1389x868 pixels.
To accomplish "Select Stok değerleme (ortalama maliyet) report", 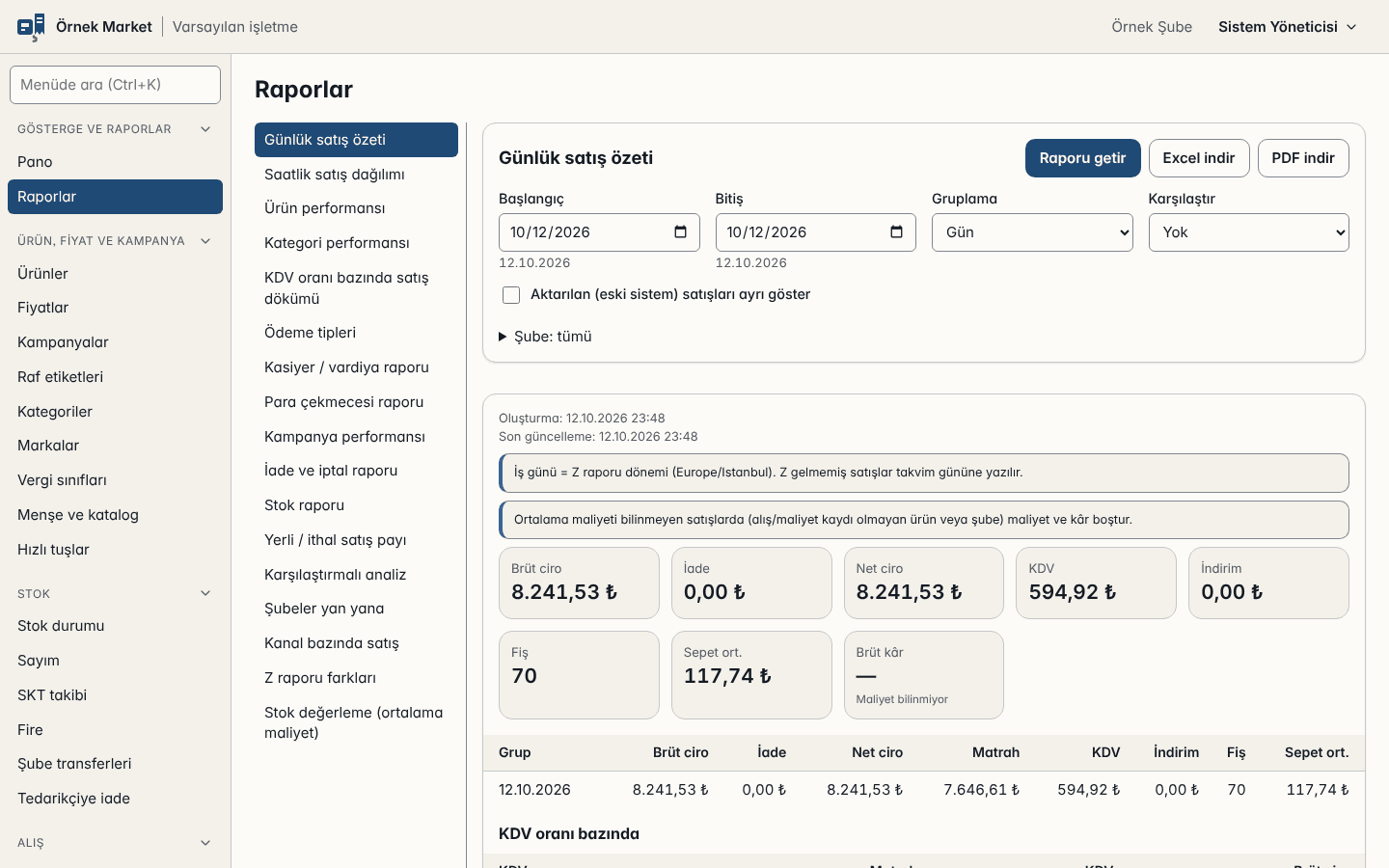I will point(356,722).
